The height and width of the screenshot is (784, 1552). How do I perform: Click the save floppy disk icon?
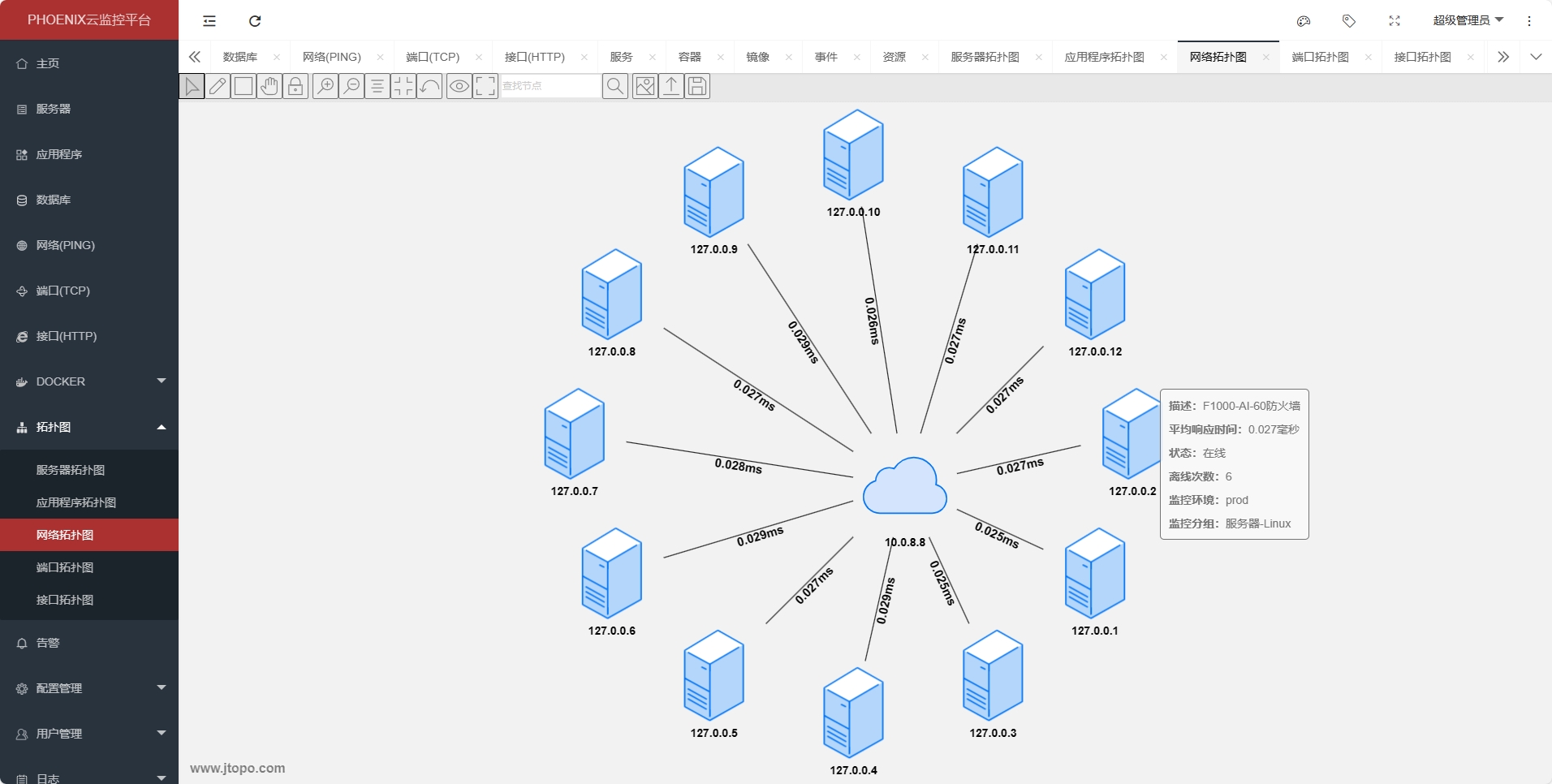tap(697, 86)
